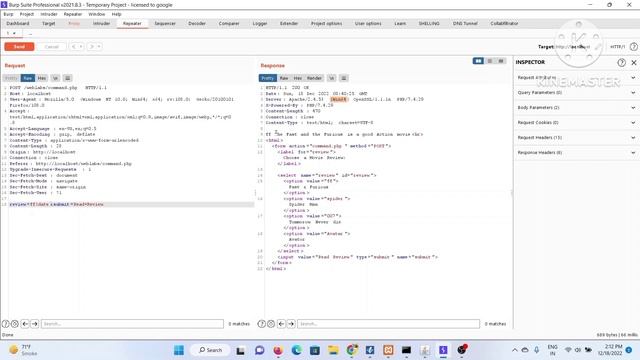Open Response search settings gear icon

271,324
